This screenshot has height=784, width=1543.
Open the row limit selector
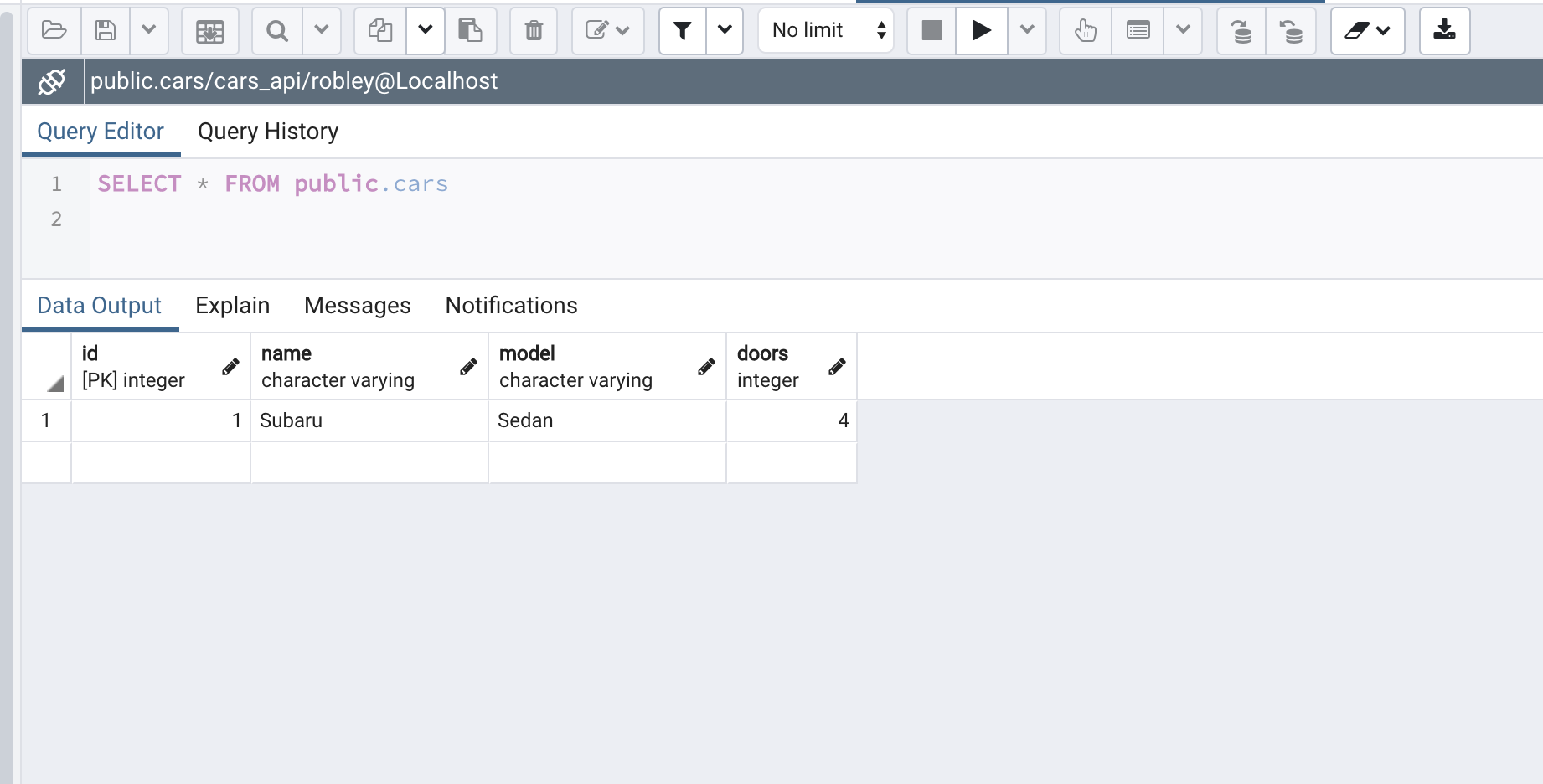pyautogui.click(x=824, y=30)
